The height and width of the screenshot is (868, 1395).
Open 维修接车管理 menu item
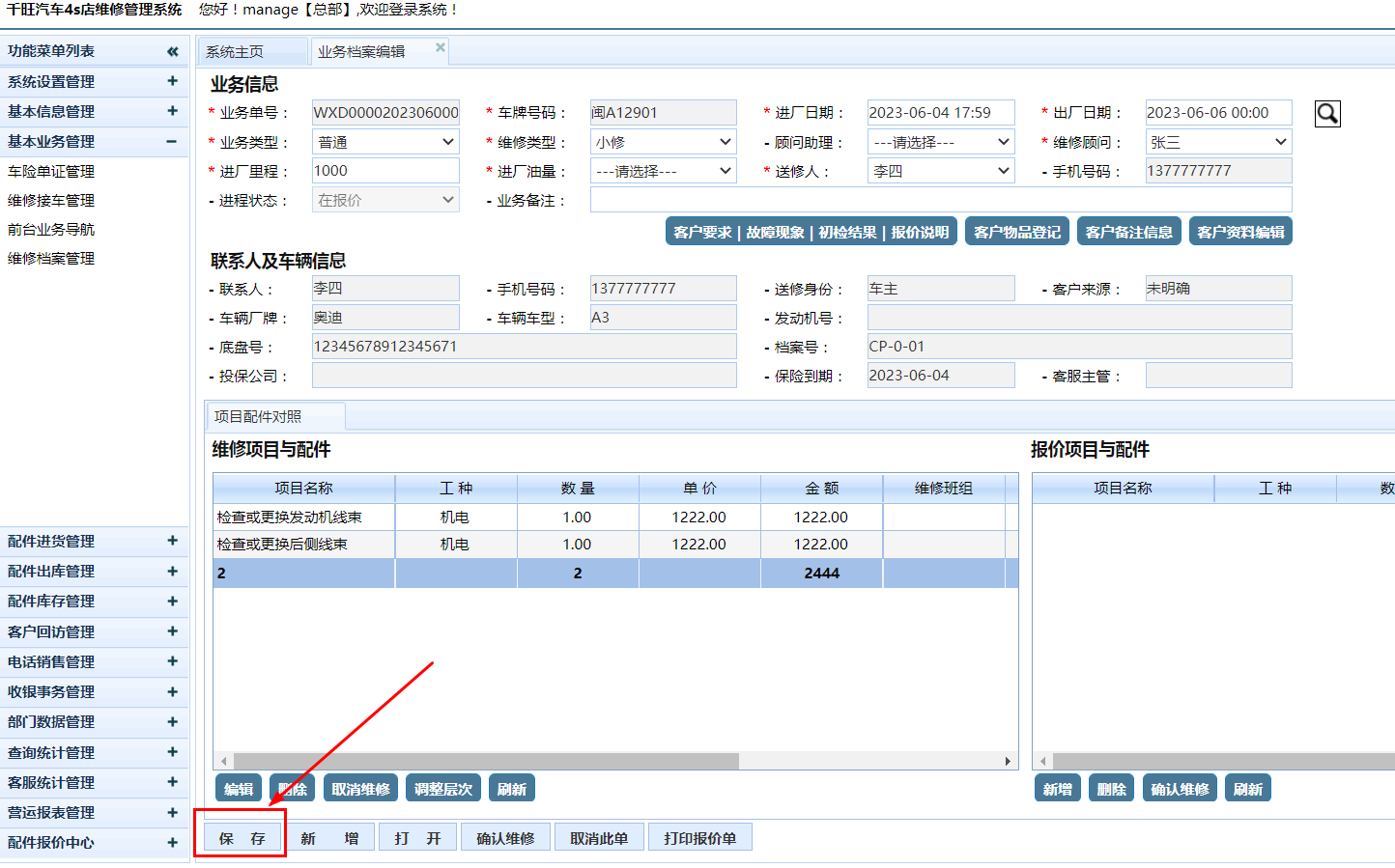(51, 200)
